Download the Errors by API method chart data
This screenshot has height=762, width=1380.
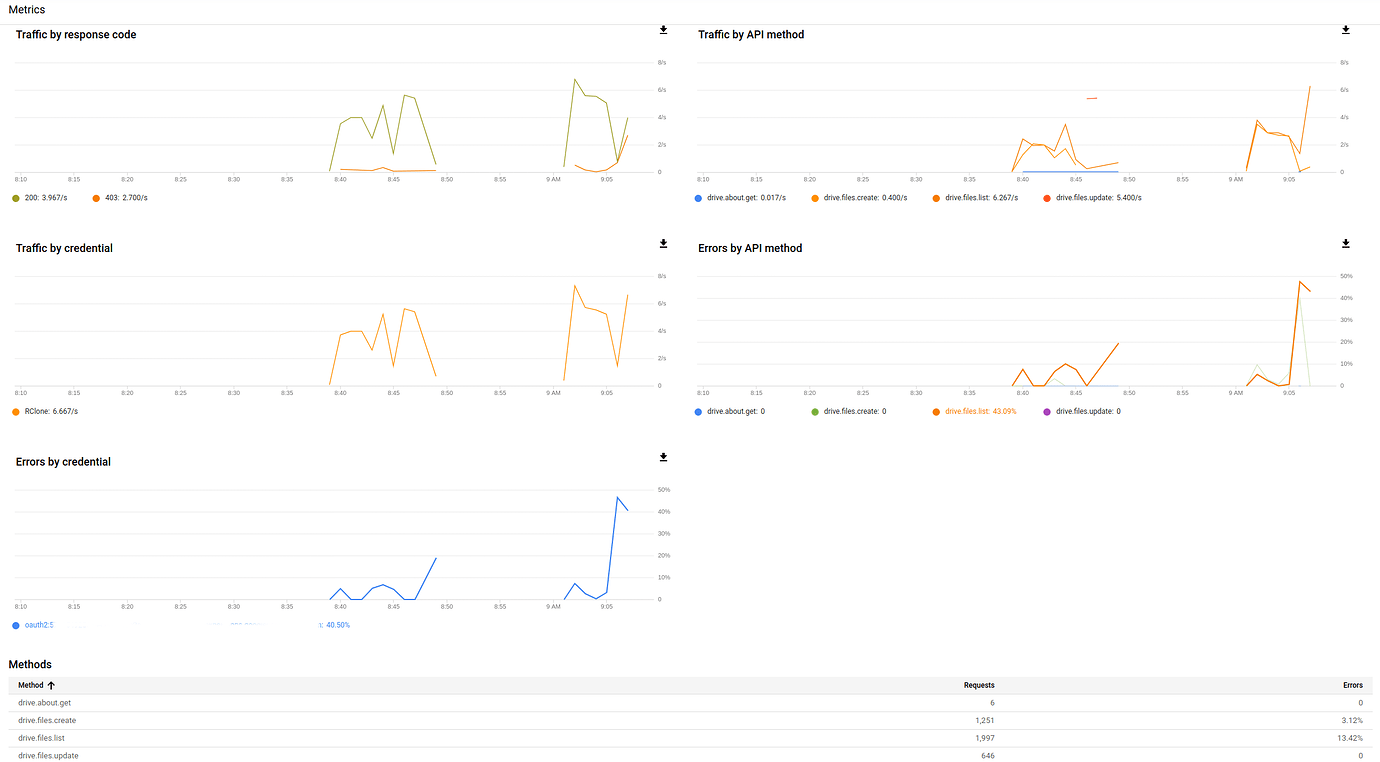pos(1345,243)
